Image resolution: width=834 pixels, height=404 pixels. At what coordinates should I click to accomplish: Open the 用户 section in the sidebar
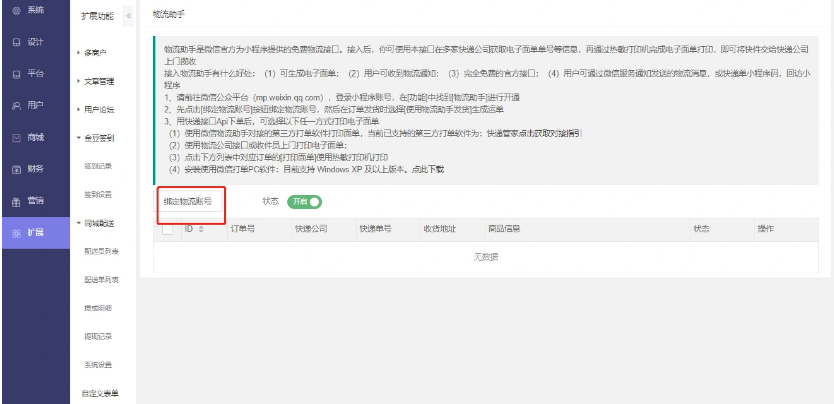36,106
